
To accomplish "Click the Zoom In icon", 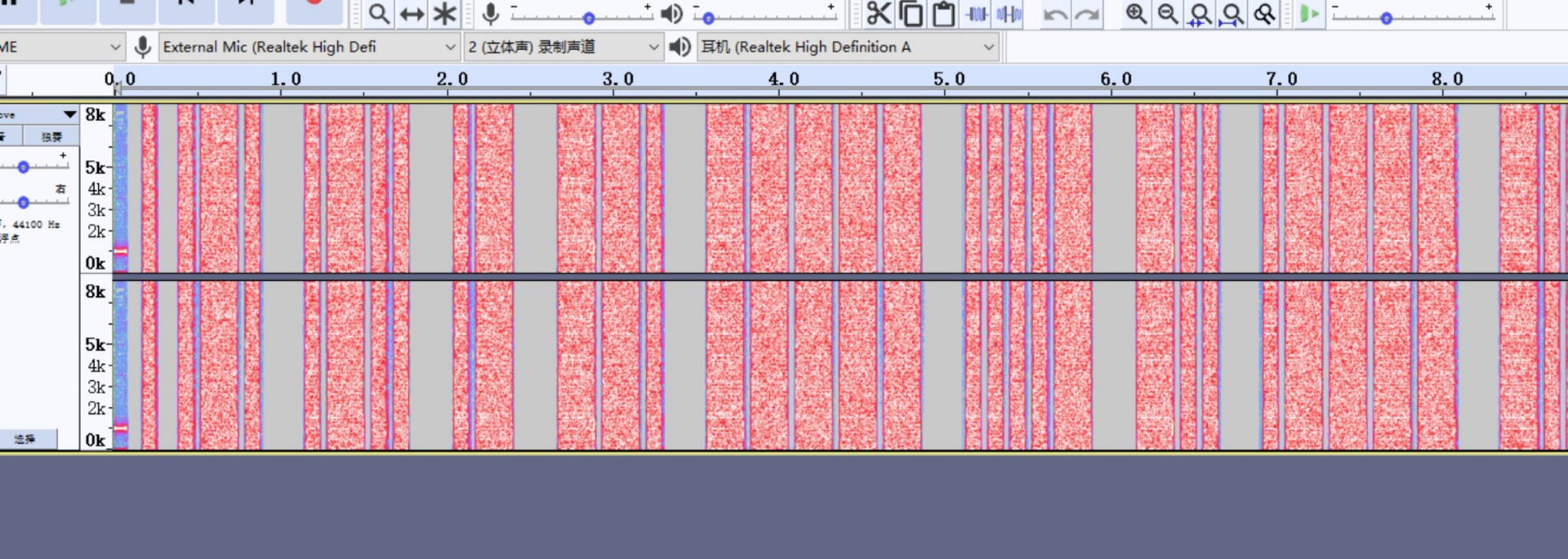I will click(x=1135, y=14).
